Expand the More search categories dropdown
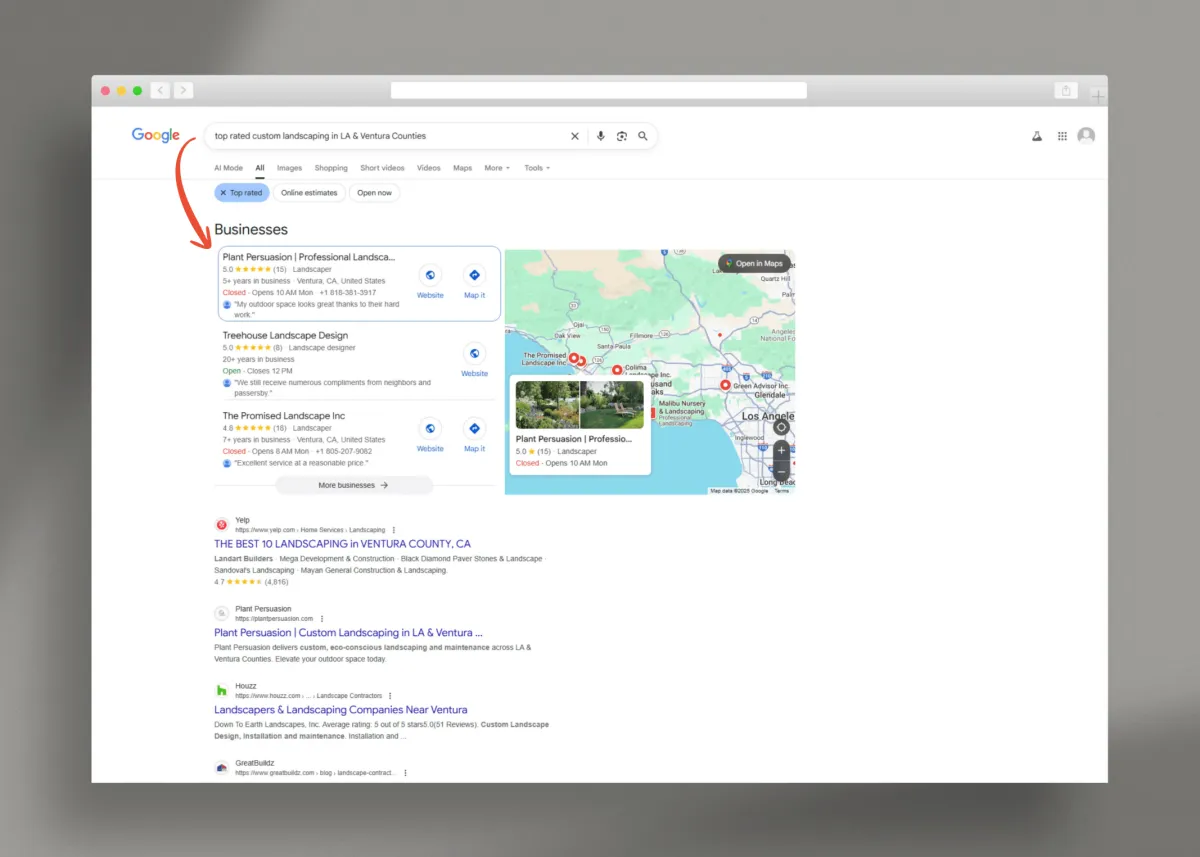The image size is (1200, 857). (497, 168)
